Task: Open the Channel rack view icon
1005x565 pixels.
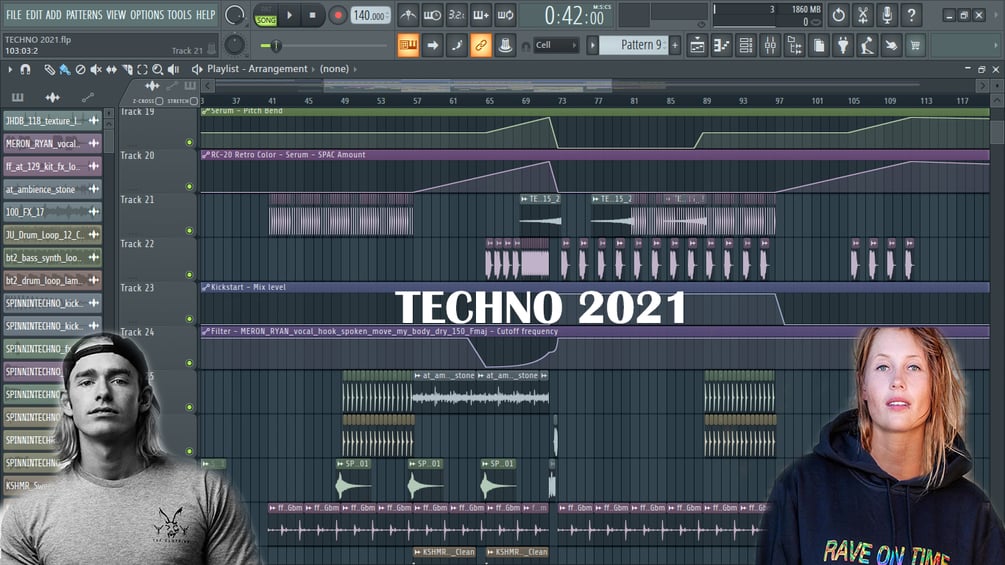Action: (745, 45)
